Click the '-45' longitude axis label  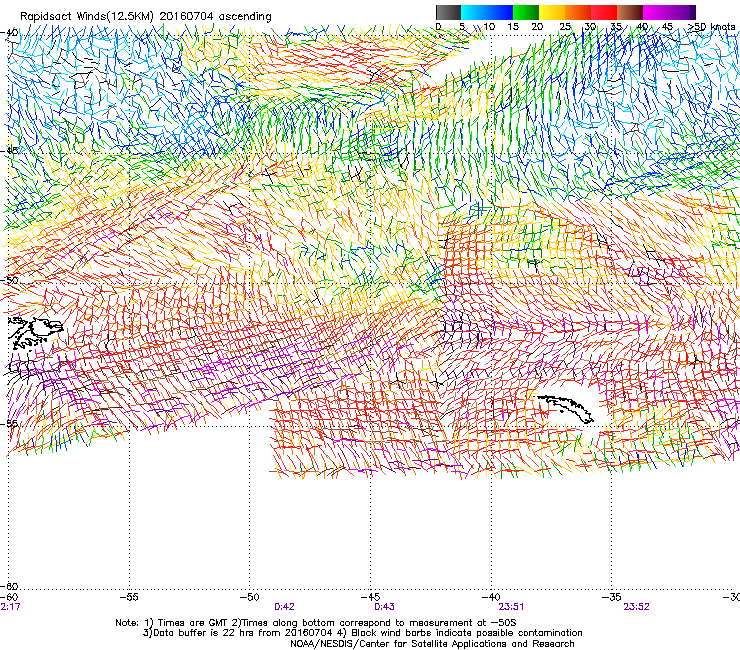click(x=370, y=597)
